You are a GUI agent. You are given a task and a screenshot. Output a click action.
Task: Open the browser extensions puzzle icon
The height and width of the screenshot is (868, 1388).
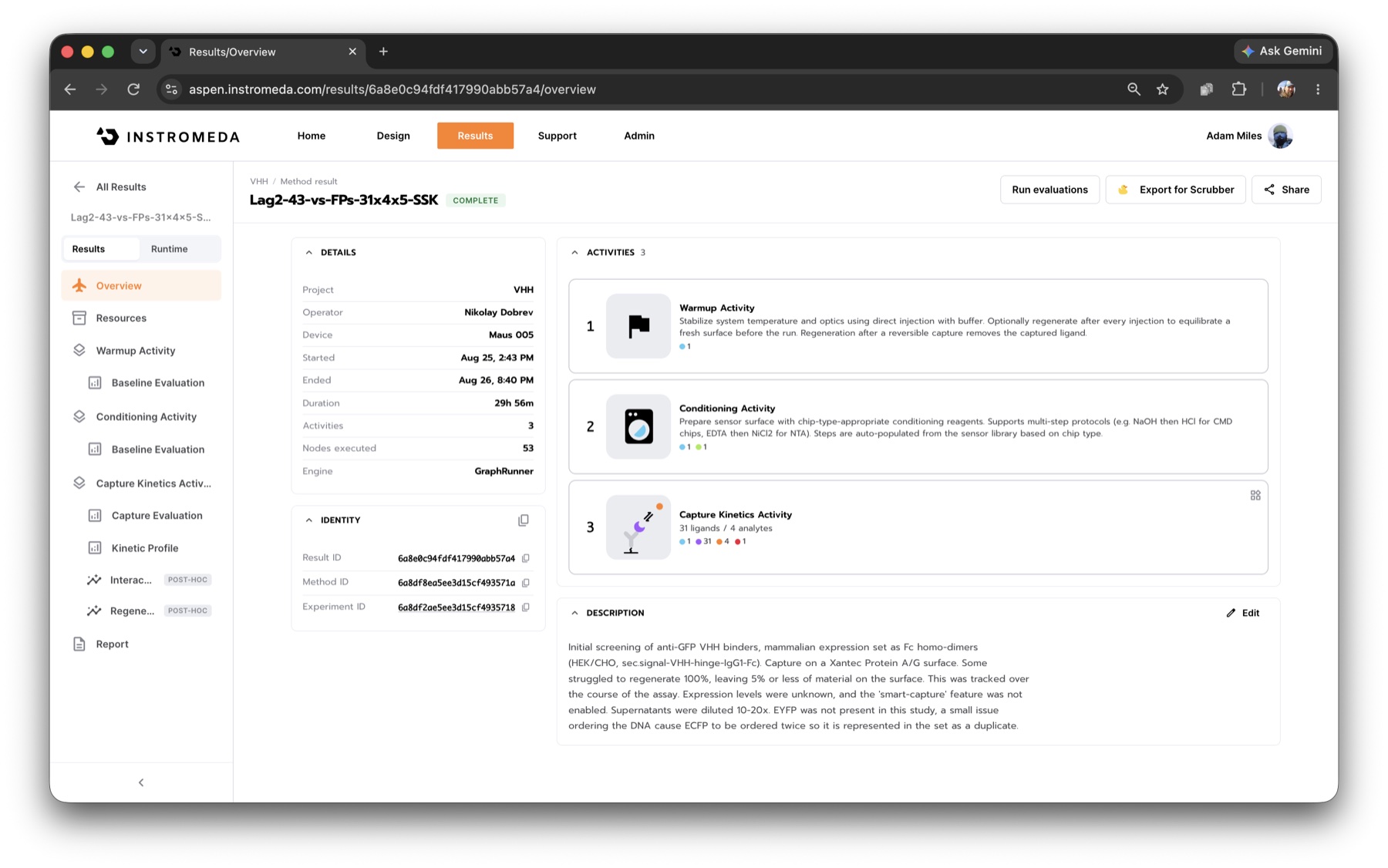point(1239,89)
